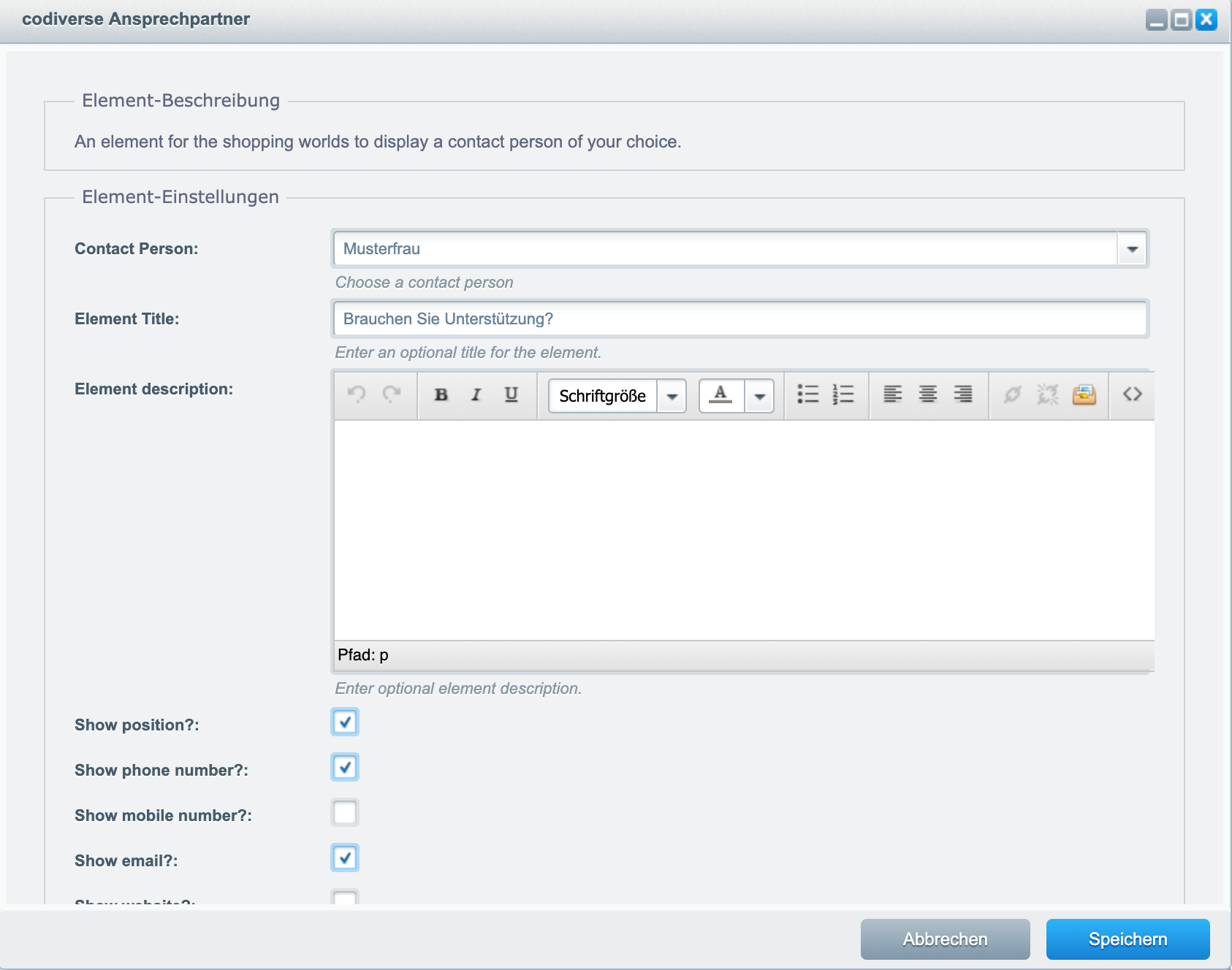The width and height of the screenshot is (1232, 970).
Task: Open the text color picker dropdown arrow
Action: 760,396
